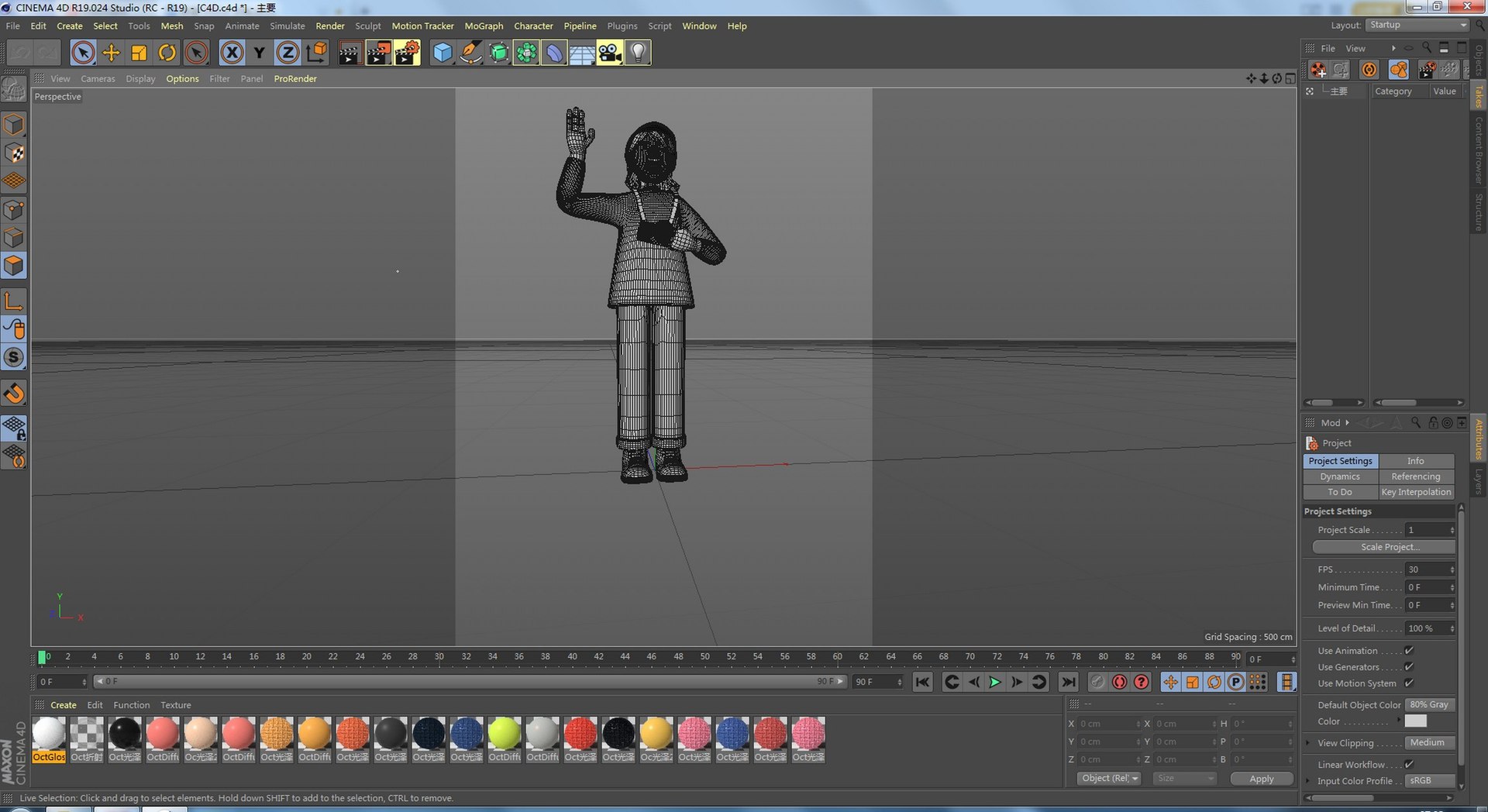Click the Scale Project button
This screenshot has width=1488, height=812.
click(1383, 547)
